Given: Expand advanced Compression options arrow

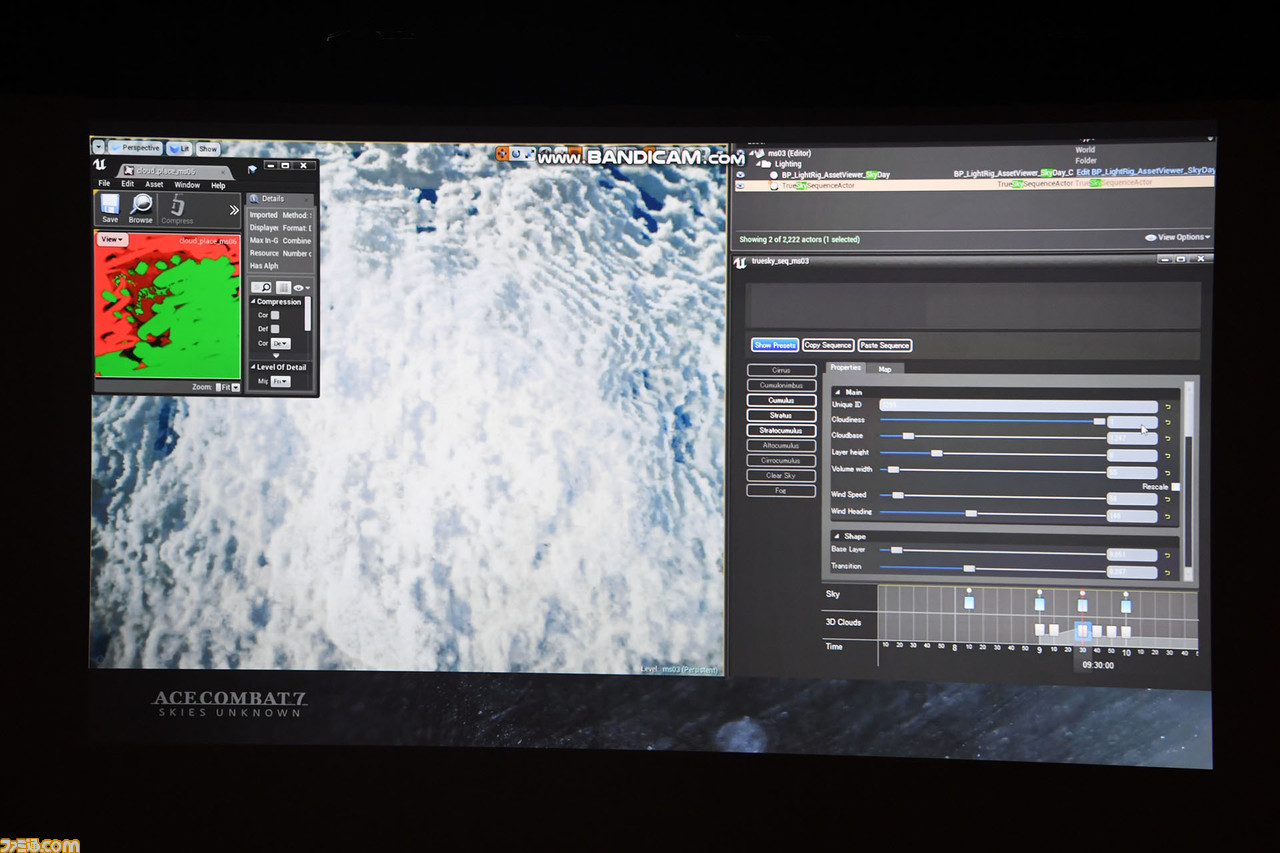Looking at the screenshot, I should 277,355.
